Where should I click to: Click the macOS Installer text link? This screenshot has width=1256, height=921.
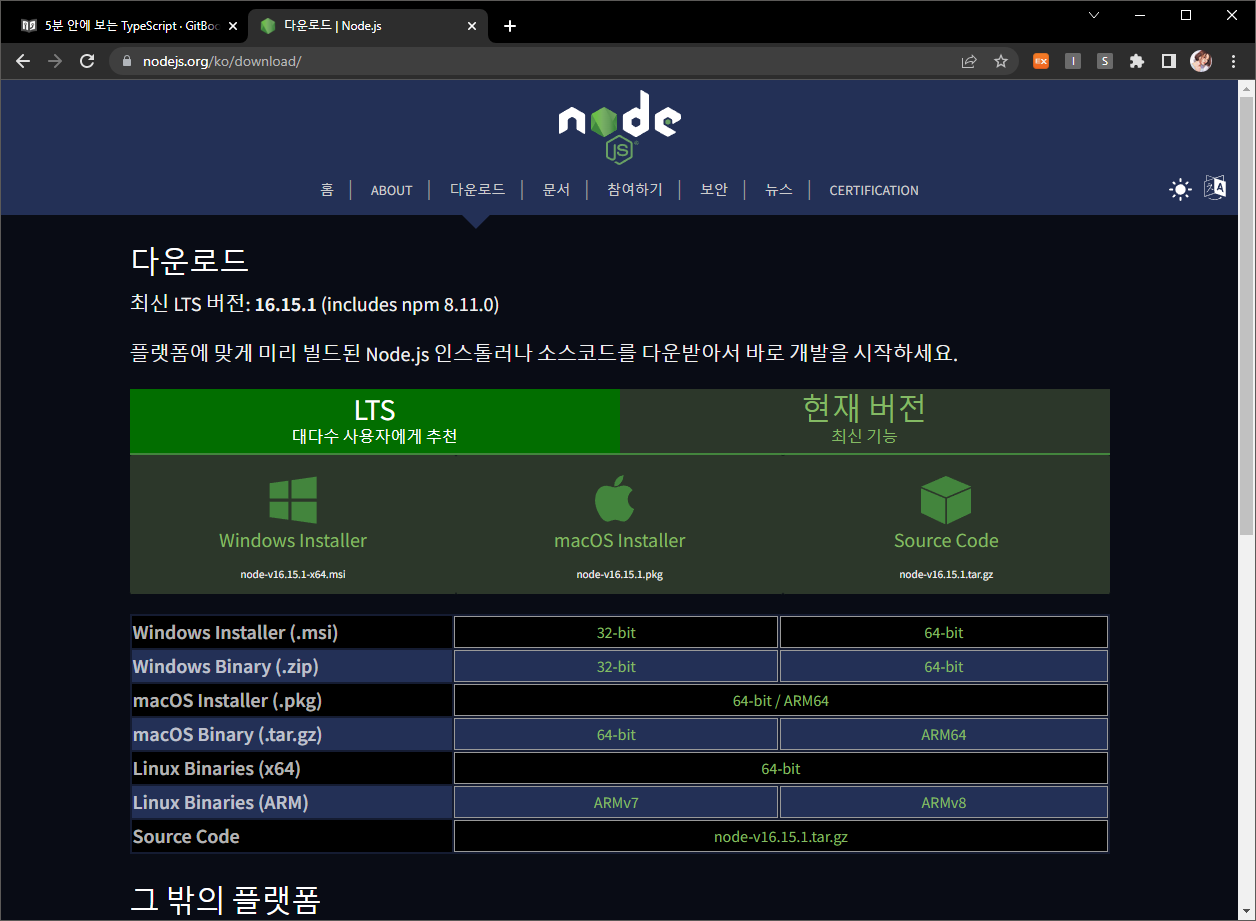(620, 541)
